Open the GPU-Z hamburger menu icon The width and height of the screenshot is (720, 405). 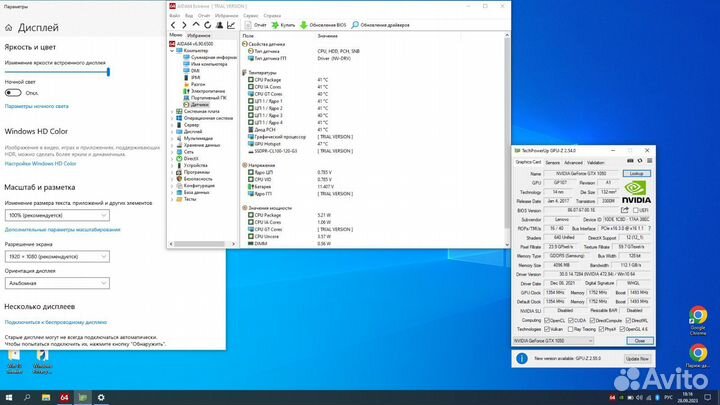click(649, 161)
